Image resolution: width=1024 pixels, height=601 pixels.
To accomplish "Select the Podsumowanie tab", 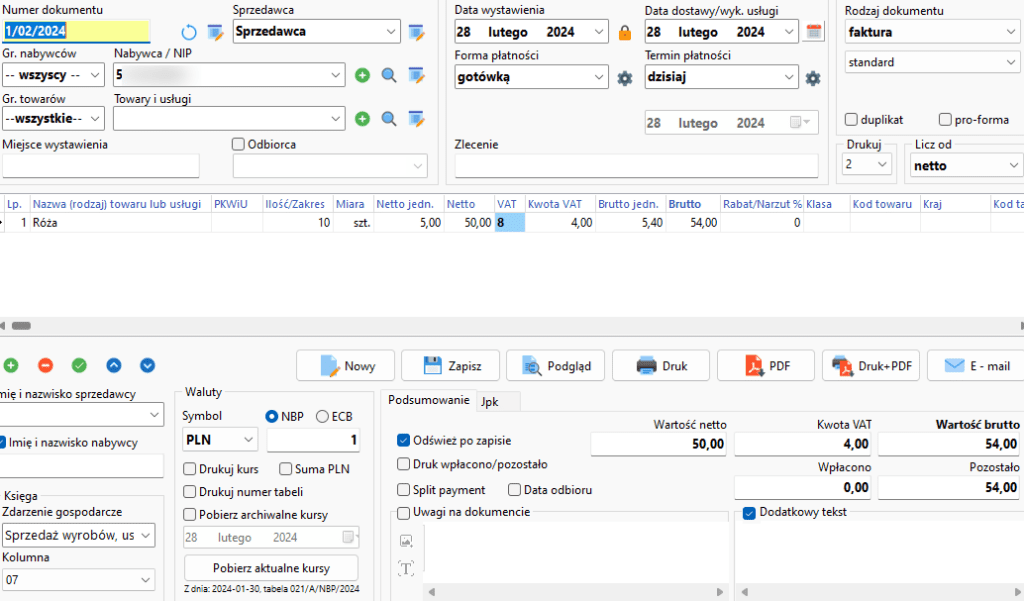I will [428, 401].
